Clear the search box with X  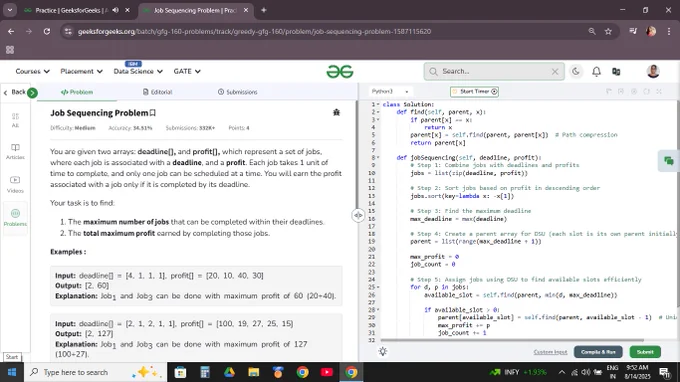pos(555,72)
